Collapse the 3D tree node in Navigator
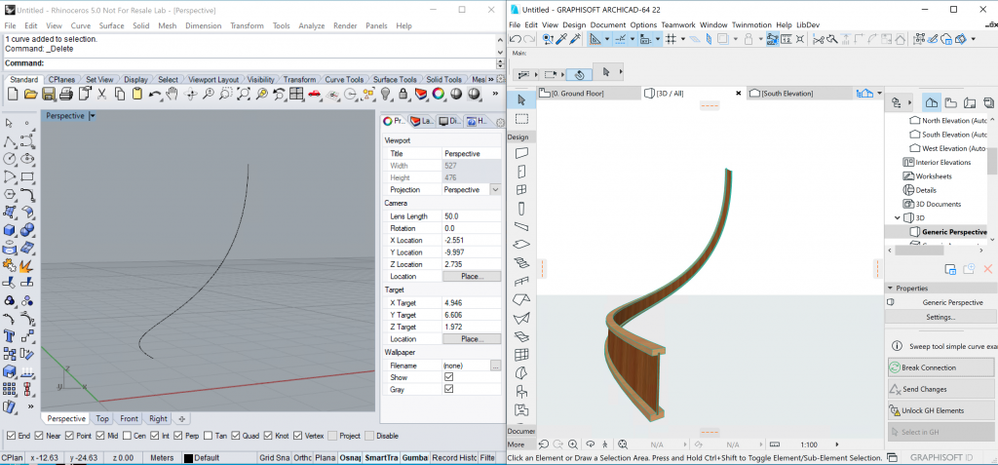The image size is (998, 465). pos(896,217)
